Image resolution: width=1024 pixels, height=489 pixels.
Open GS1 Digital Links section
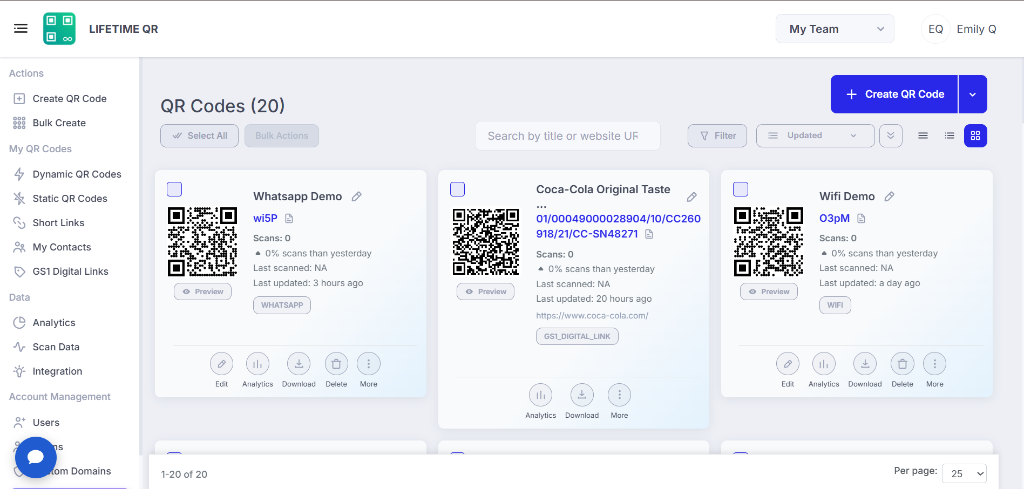pyautogui.click(x=70, y=272)
